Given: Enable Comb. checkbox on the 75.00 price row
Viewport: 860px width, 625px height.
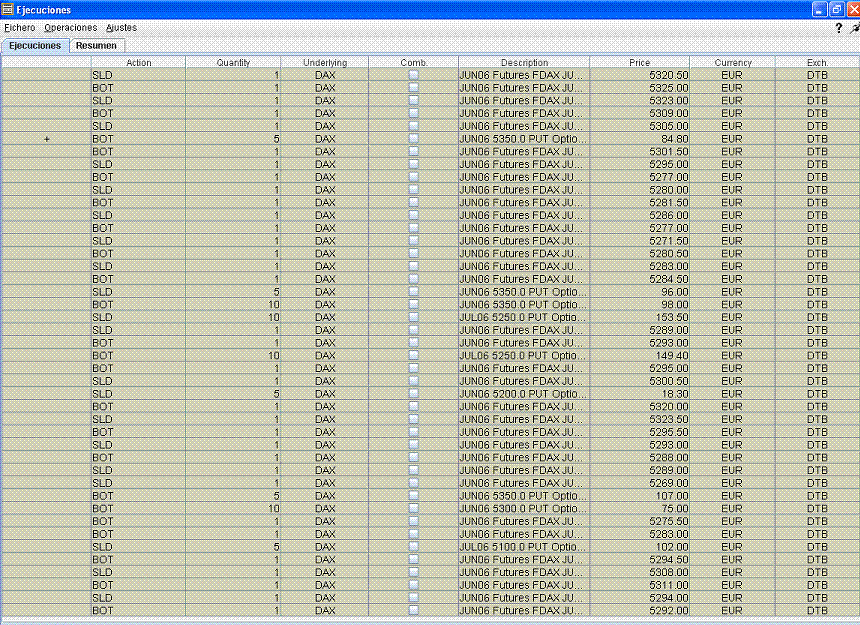Looking at the screenshot, I should tap(413, 509).
